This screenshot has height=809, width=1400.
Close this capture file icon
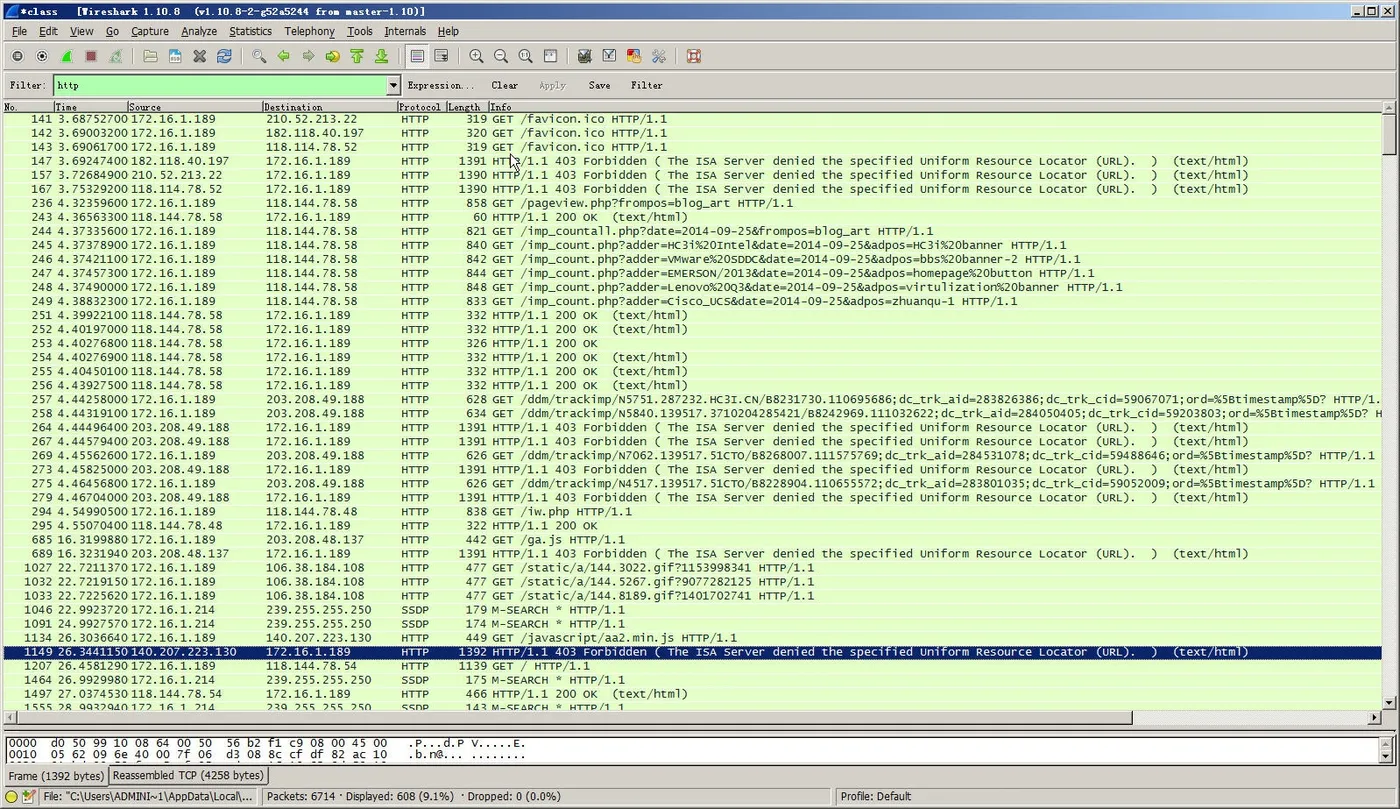point(199,57)
